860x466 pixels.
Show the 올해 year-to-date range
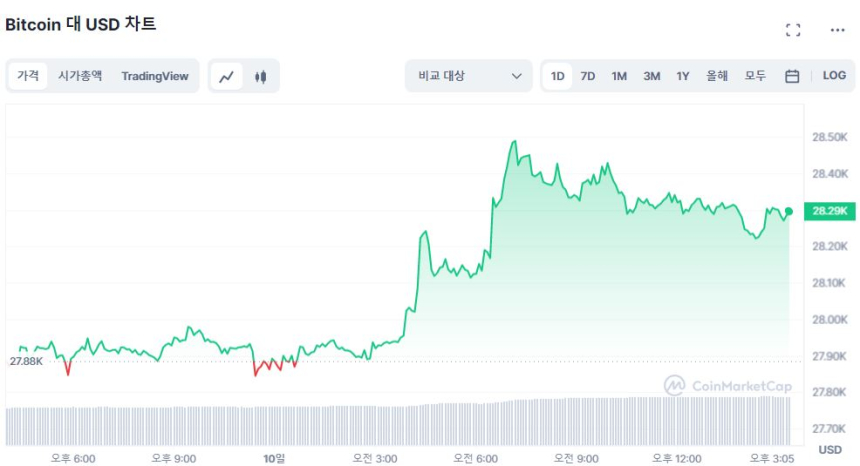(x=717, y=76)
